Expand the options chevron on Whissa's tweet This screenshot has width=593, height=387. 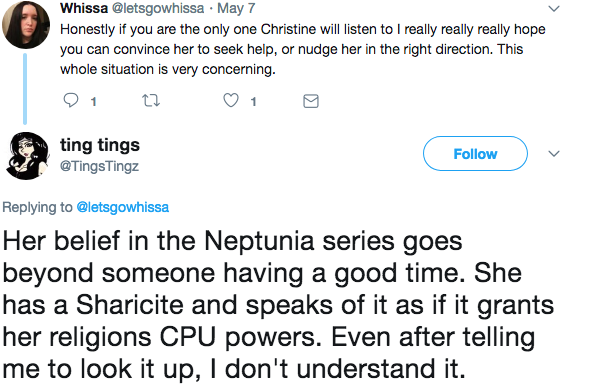554,8
